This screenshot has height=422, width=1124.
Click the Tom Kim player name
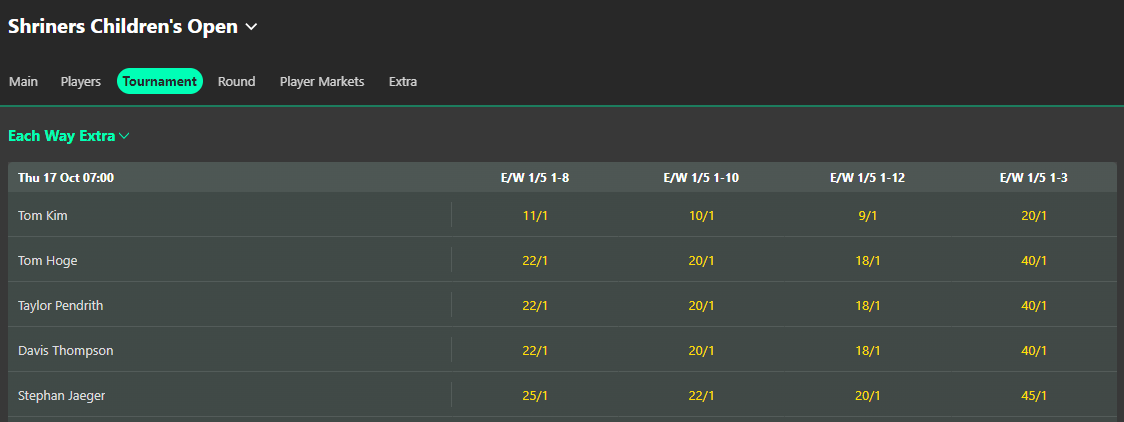point(43,215)
